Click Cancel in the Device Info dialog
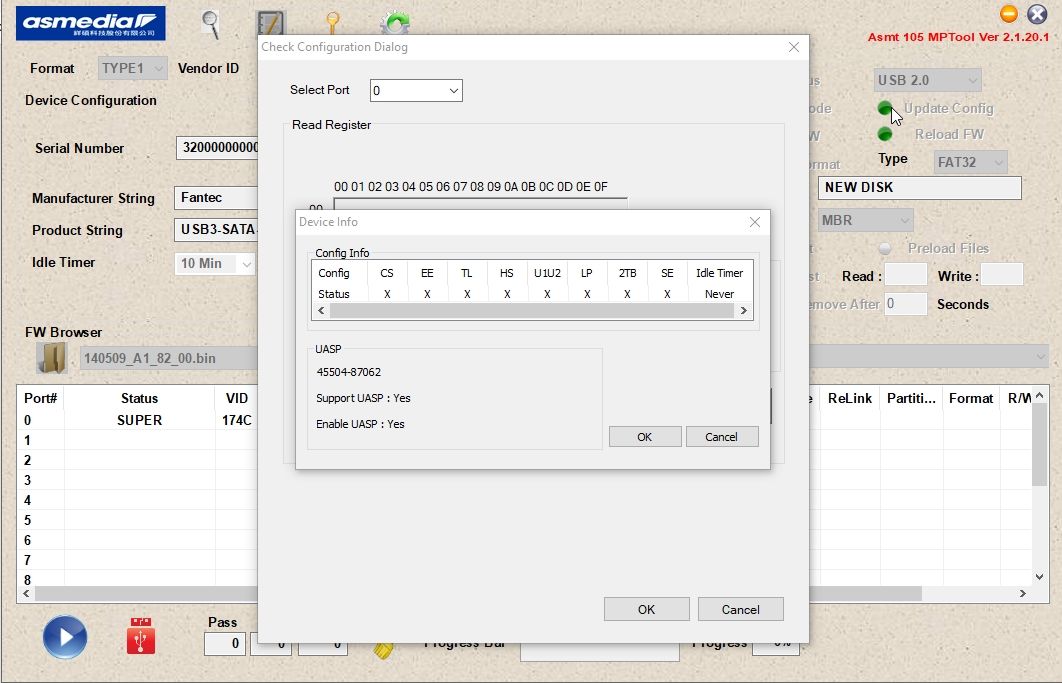 (722, 437)
